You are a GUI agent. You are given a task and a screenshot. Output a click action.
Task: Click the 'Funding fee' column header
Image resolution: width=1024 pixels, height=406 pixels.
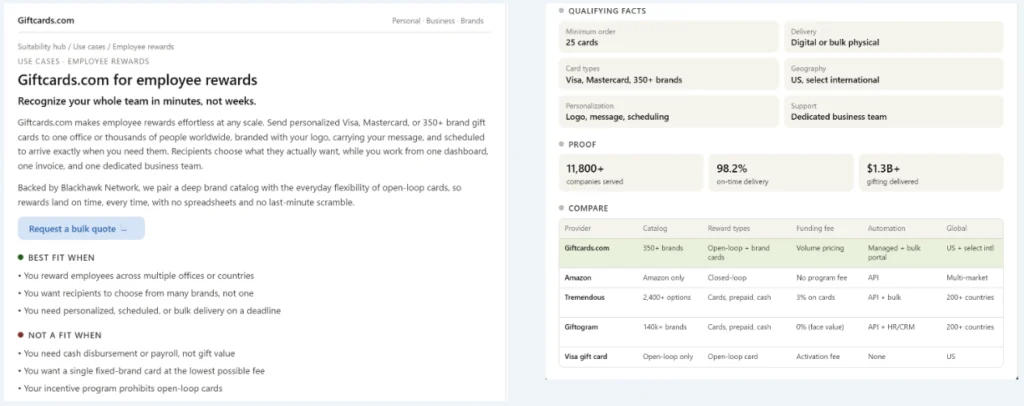tap(814, 228)
